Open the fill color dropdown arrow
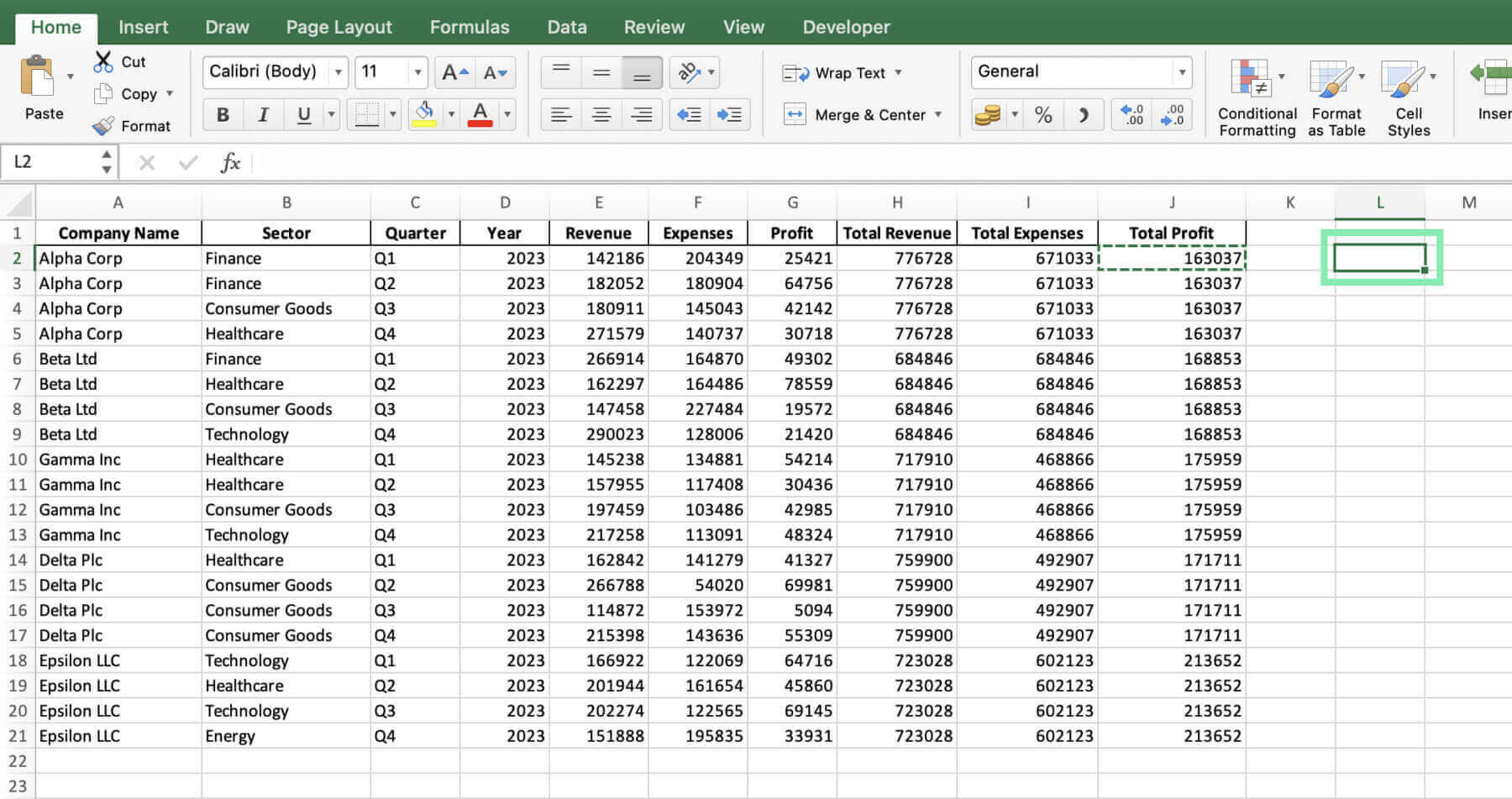 (451, 114)
